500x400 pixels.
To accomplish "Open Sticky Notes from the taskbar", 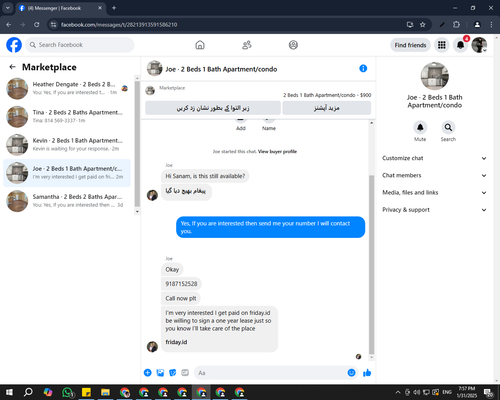I will pos(86,392).
